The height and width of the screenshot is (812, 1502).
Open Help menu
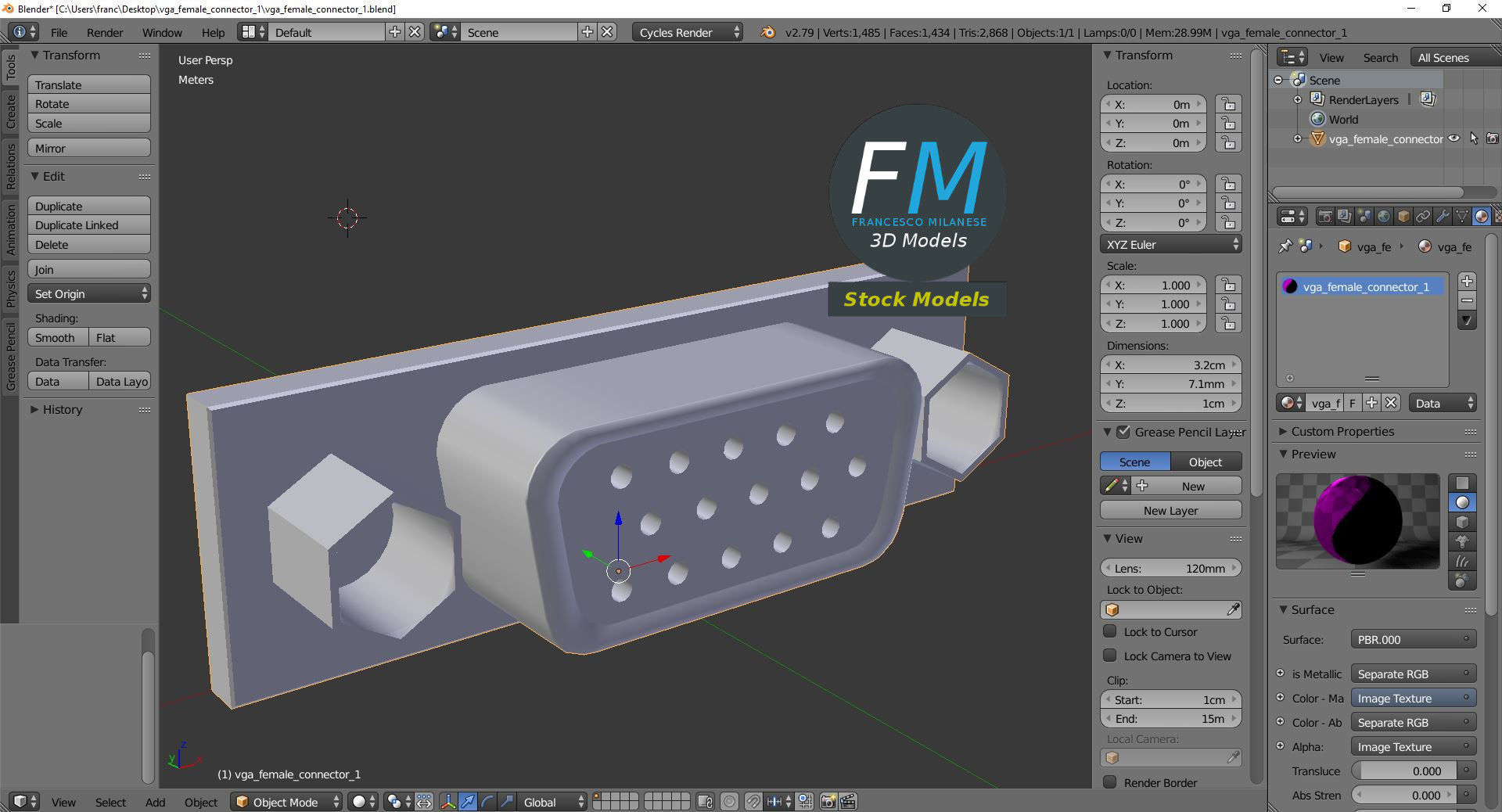point(213,33)
